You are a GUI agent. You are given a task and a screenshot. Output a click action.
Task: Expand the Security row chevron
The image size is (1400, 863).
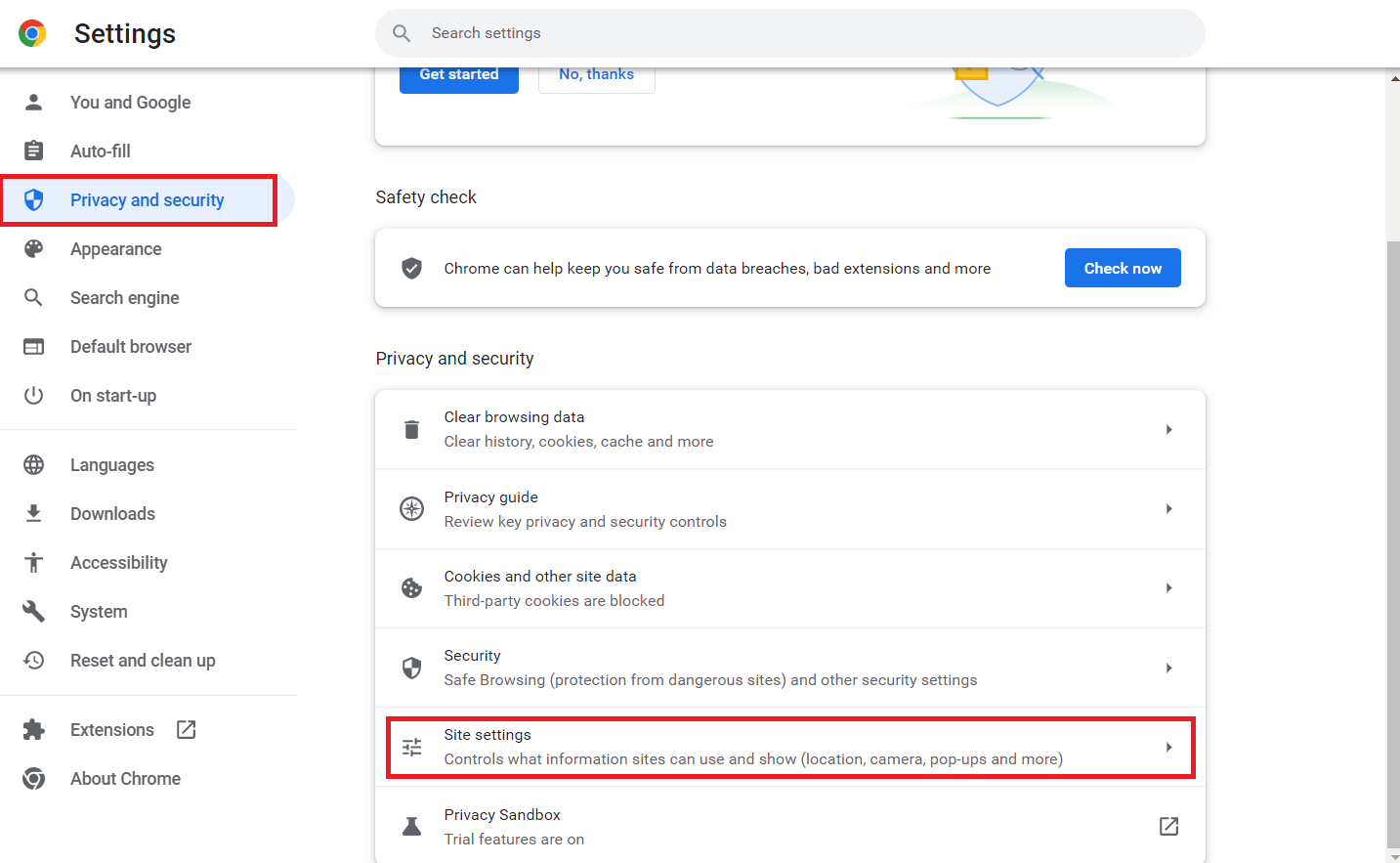click(1168, 669)
